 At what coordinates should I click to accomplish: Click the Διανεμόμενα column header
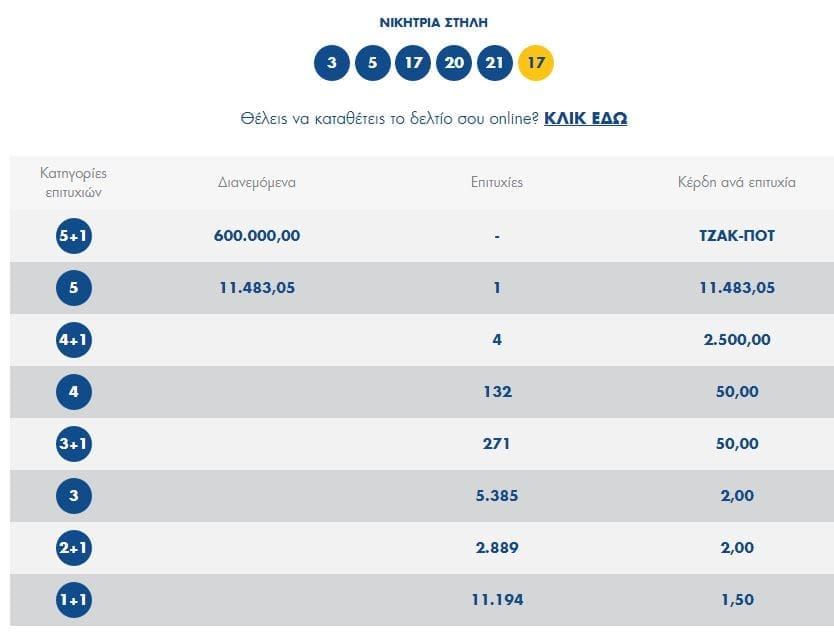257,183
